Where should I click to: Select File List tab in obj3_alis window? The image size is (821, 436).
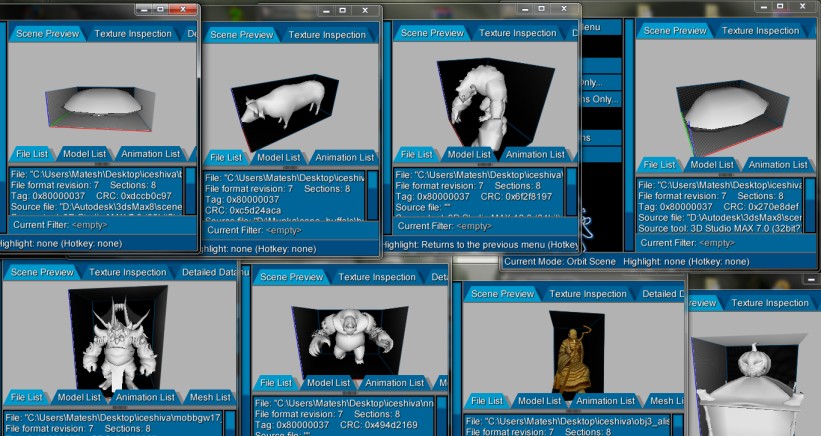(x=486, y=401)
